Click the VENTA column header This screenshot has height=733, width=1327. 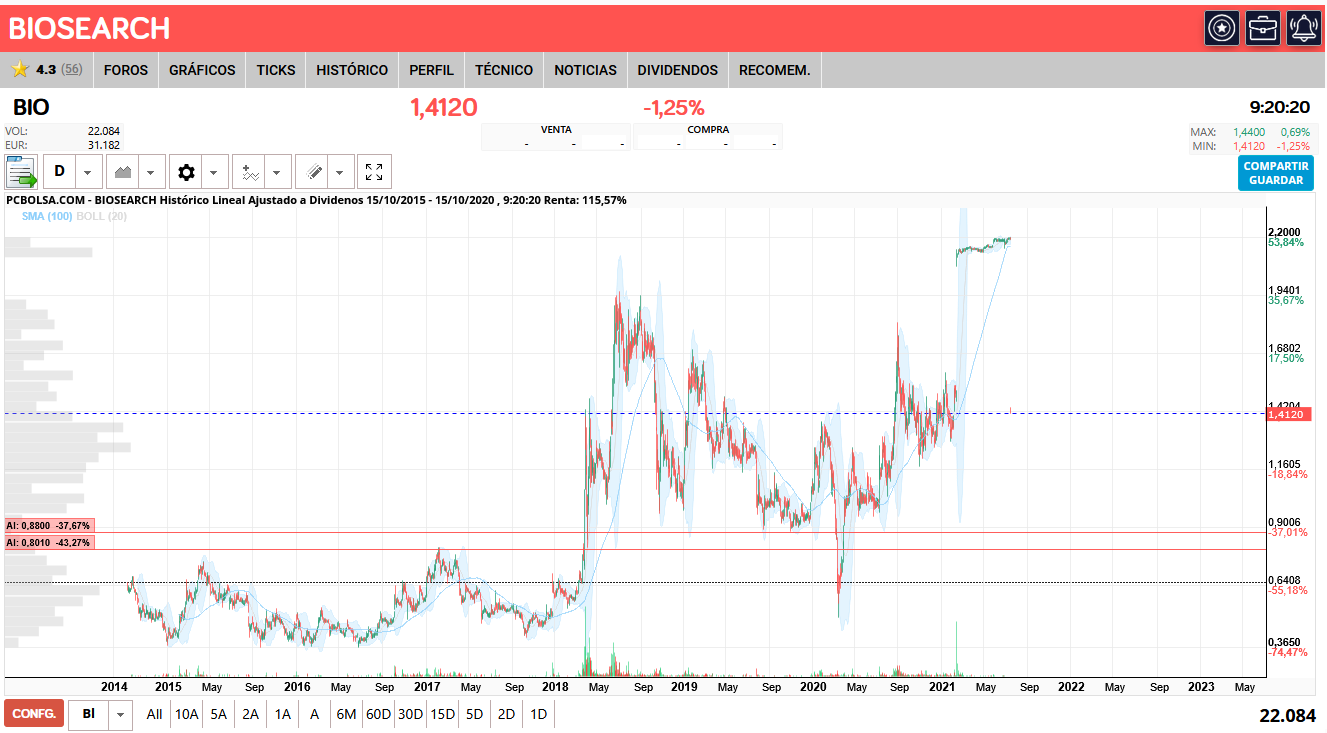point(556,130)
